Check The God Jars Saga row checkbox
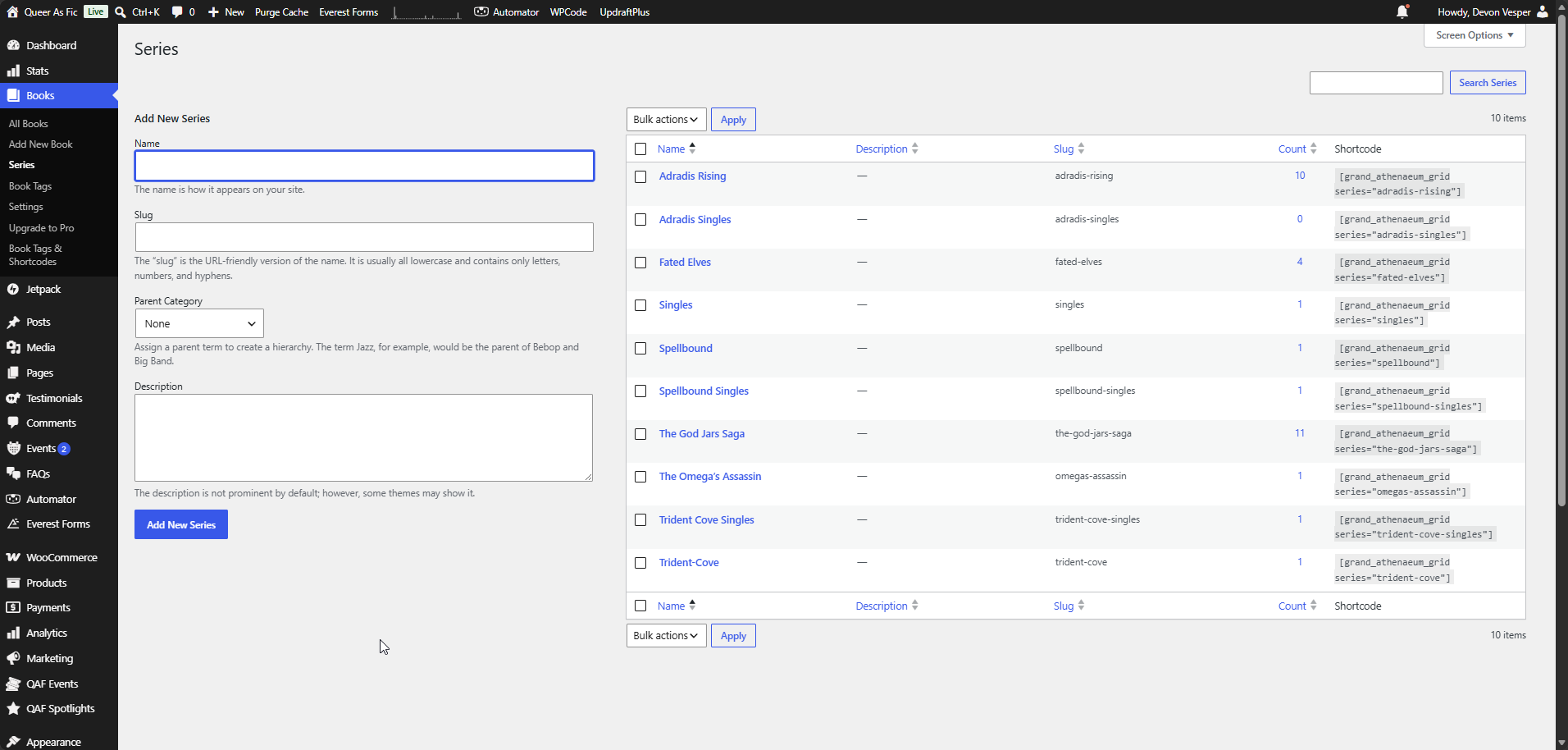The width and height of the screenshot is (1568, 750). [640, 434]
